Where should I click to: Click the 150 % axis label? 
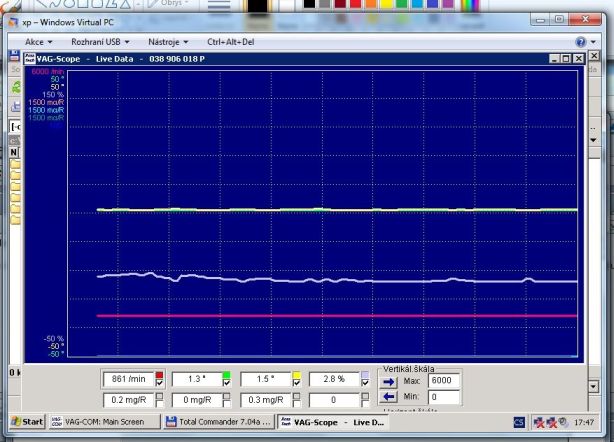pos(53,95)
